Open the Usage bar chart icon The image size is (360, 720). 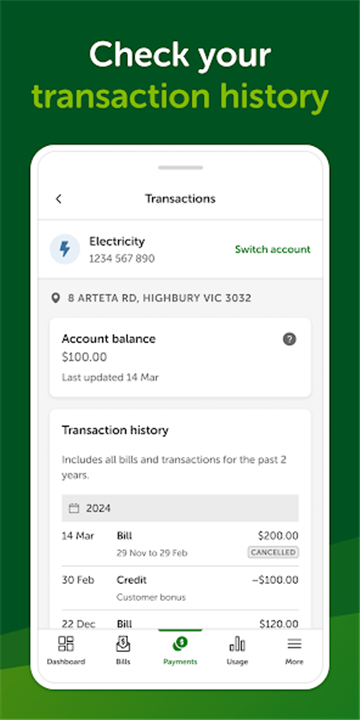[237, 644]
